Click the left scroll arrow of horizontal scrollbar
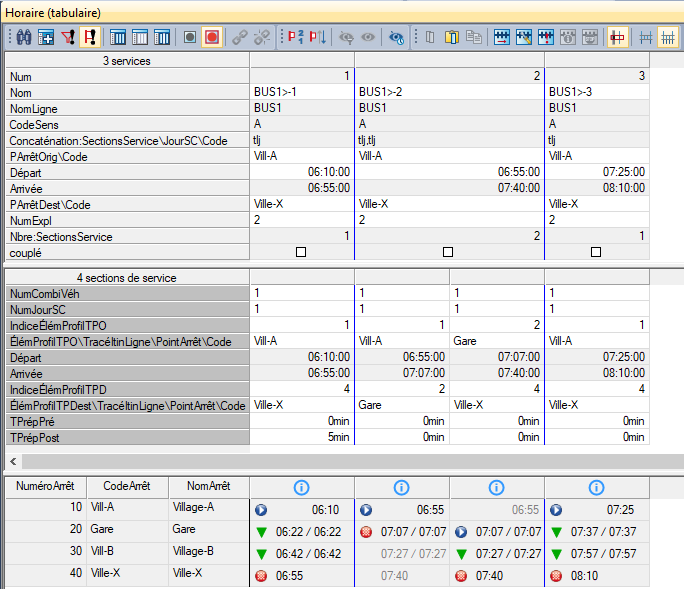This screenshot has height=589, width=684. [x=12, y=461]
